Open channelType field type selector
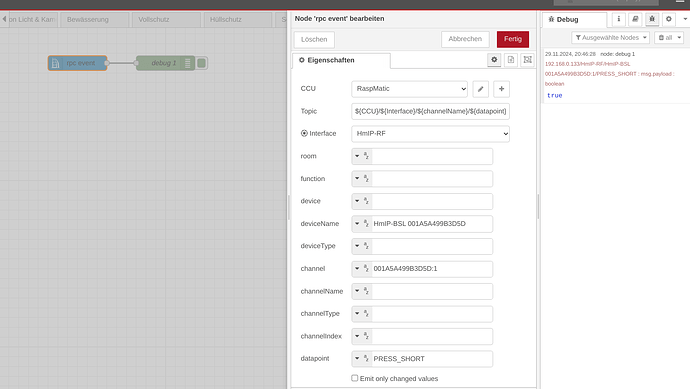This screenshot has width=690, height=389. (362, 314)
